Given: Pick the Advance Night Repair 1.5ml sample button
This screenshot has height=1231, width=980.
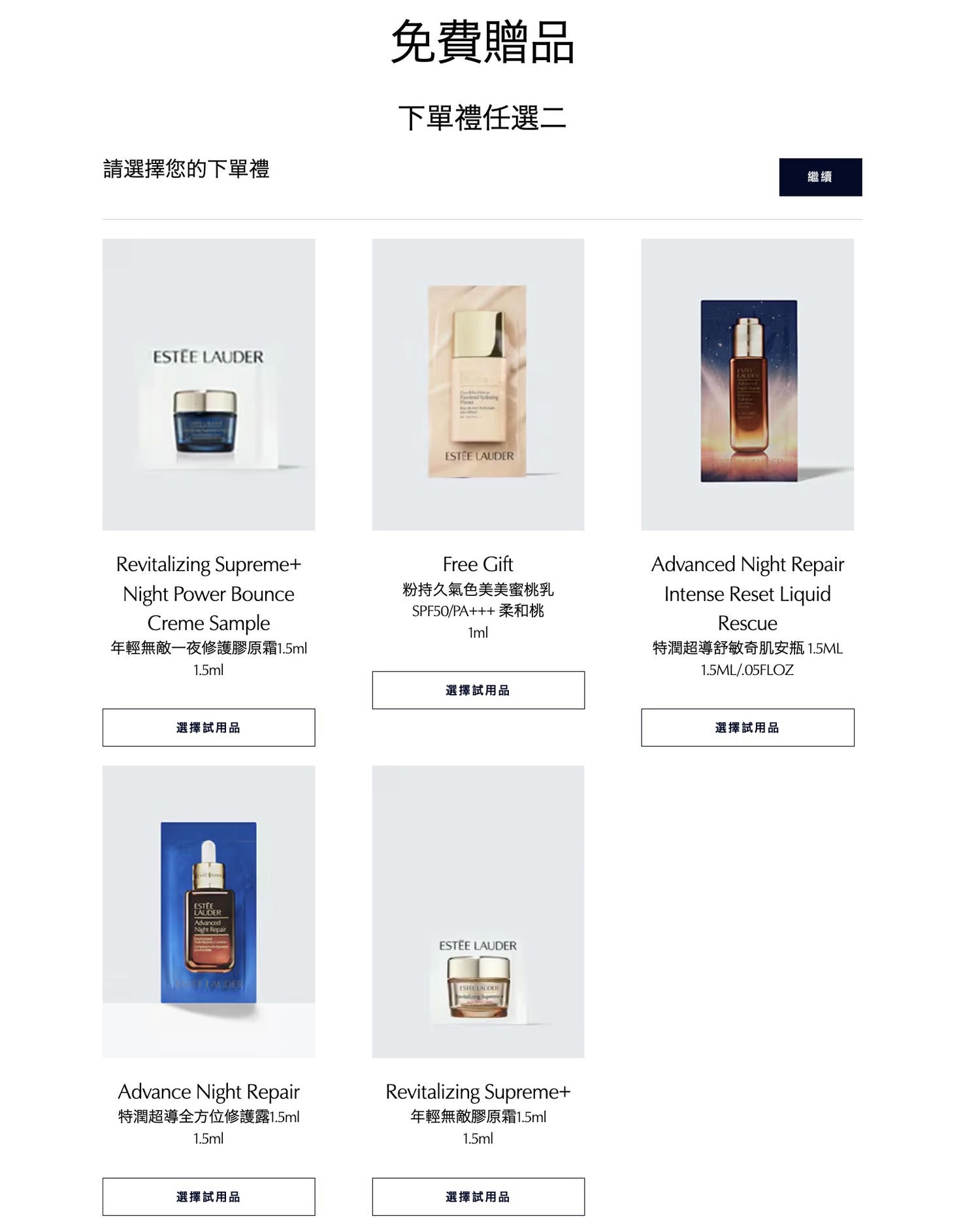Looking at the screenshot, I should (208, 1196).
